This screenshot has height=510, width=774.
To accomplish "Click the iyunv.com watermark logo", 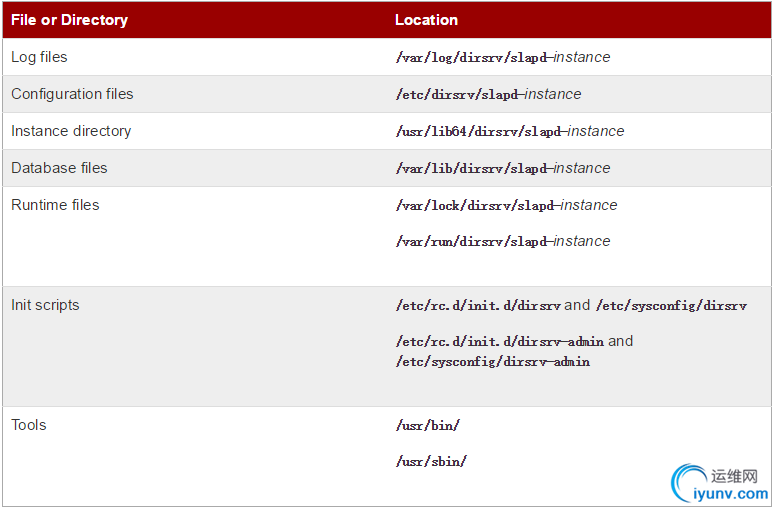I will pos(720,483).
